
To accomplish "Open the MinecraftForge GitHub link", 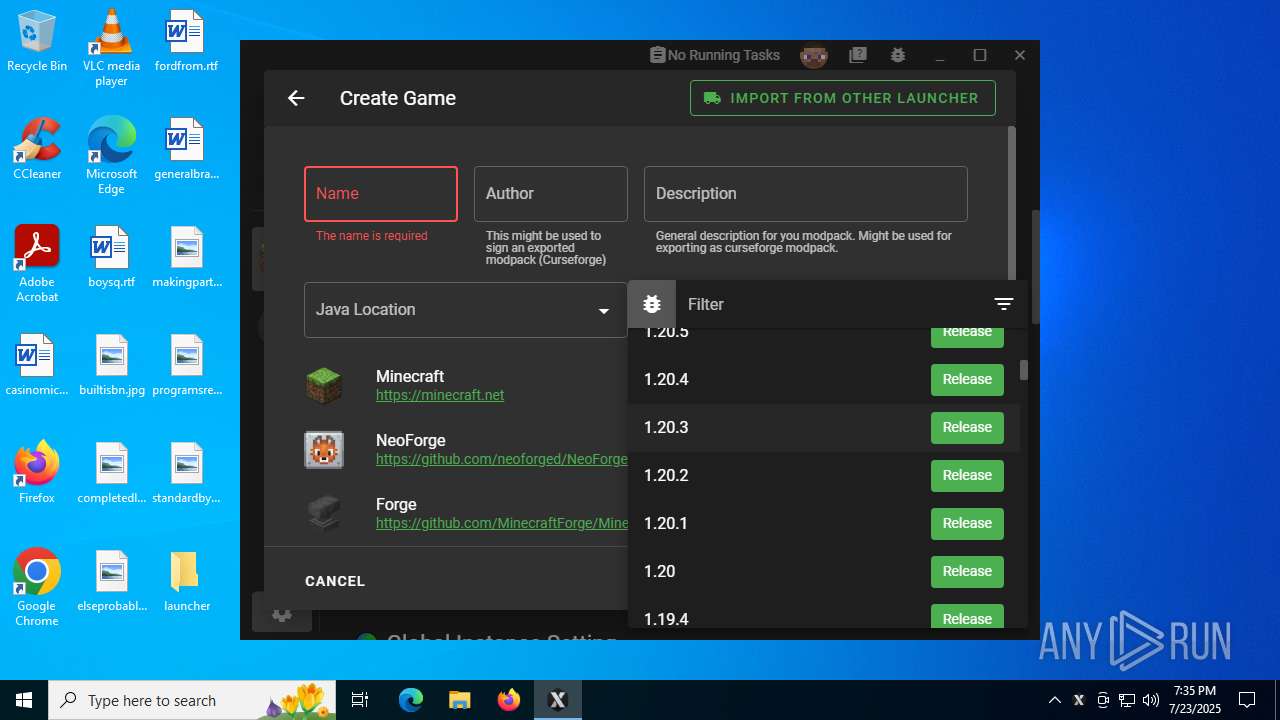I will (502, 523).
